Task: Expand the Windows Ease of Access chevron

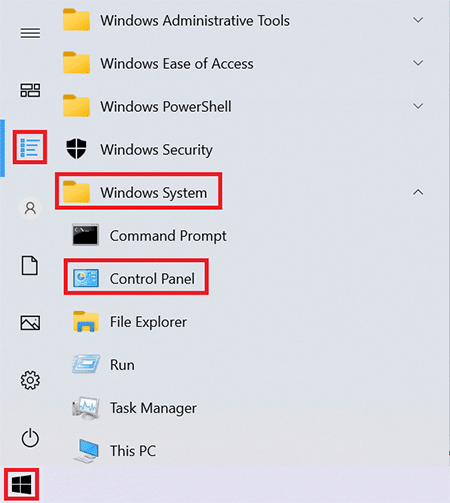Action: [x=418, y=63]
